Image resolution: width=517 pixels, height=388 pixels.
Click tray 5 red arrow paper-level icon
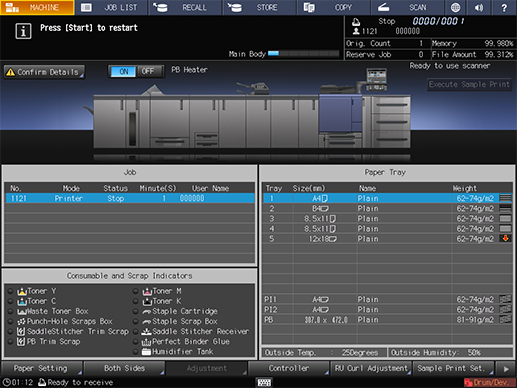pos(505,238)
